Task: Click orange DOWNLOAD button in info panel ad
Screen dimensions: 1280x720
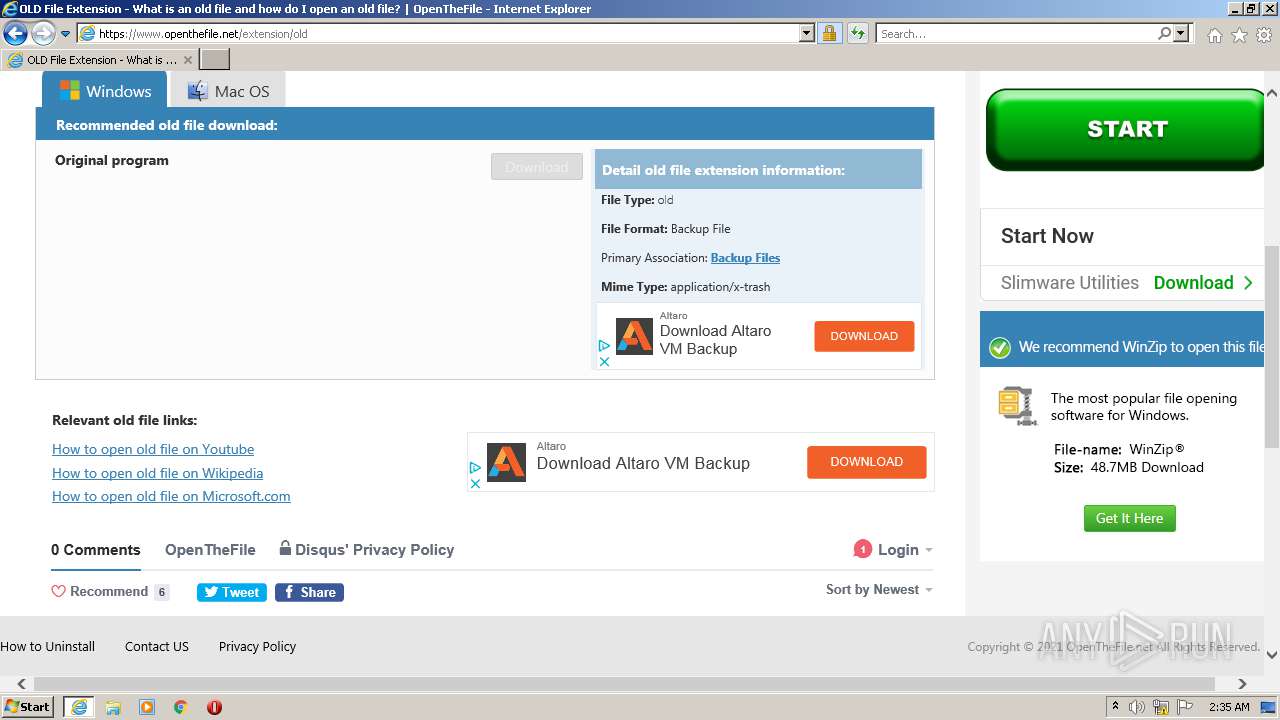Action: (864, 336)
